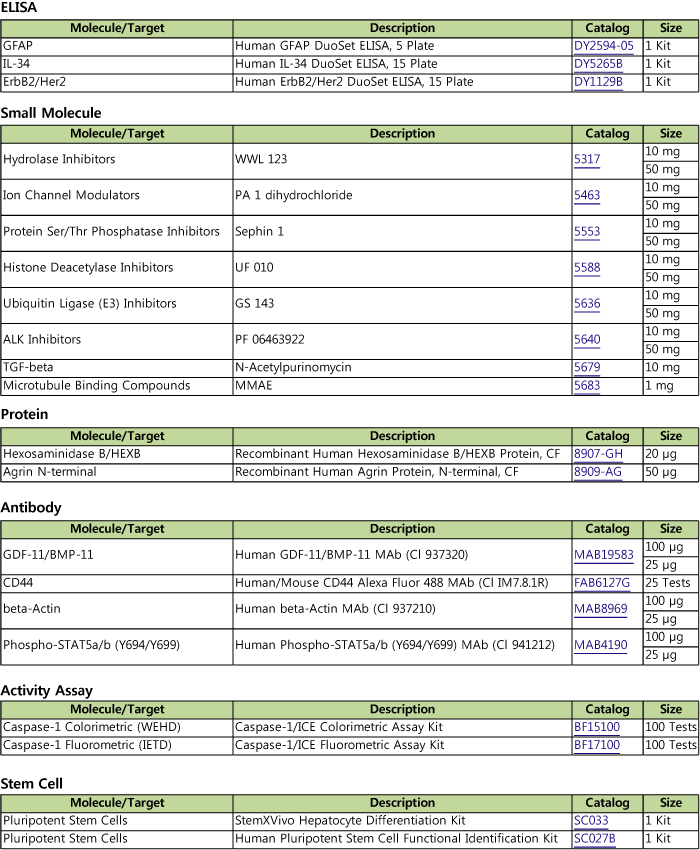Click 'Human GFAP DuoSet ELISA, 5 Plate'
This screenshot has height=850, width=700.
point(335,46)
